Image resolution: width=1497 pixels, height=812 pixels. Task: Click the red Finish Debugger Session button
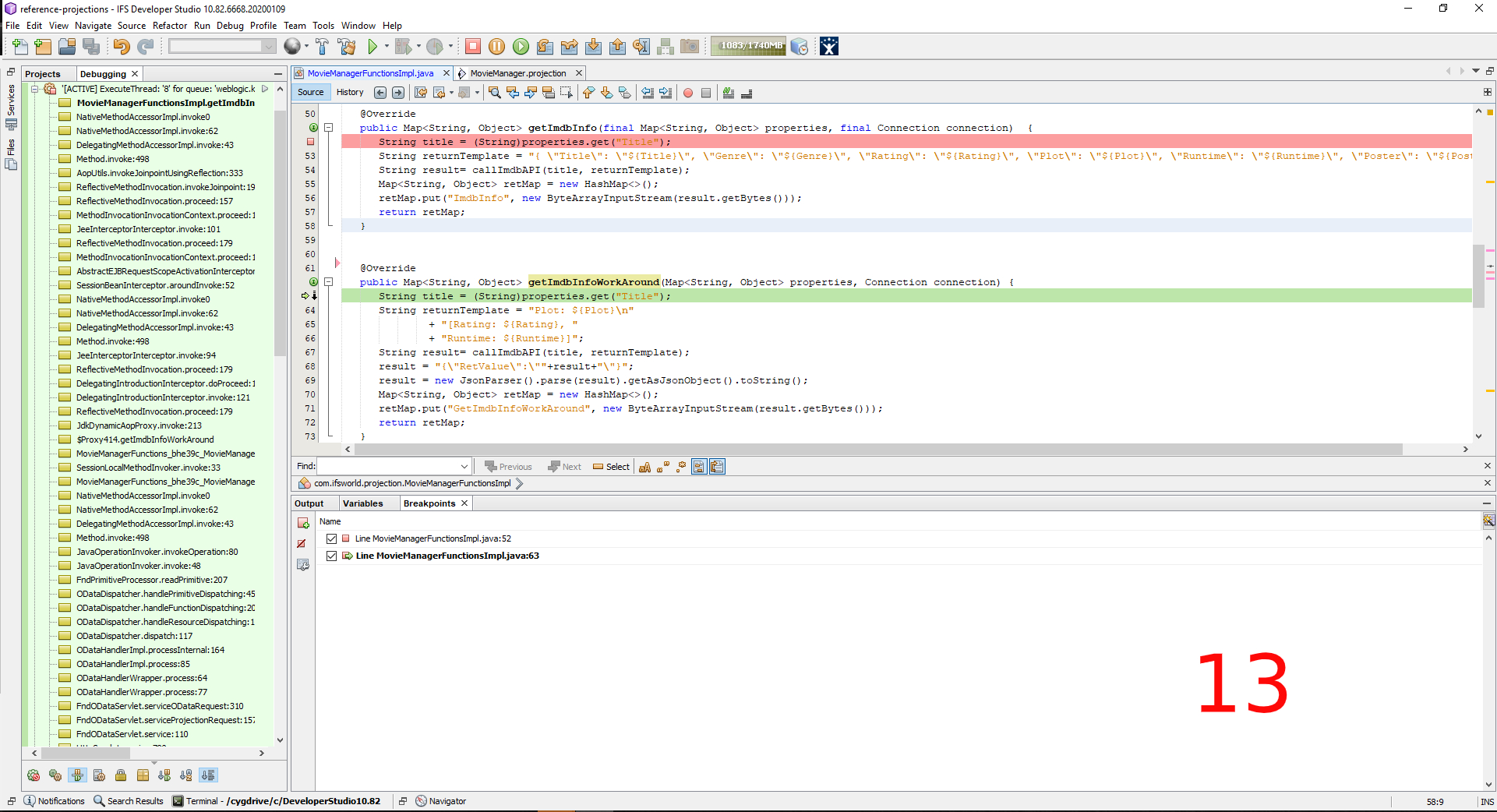pos(473,47)
